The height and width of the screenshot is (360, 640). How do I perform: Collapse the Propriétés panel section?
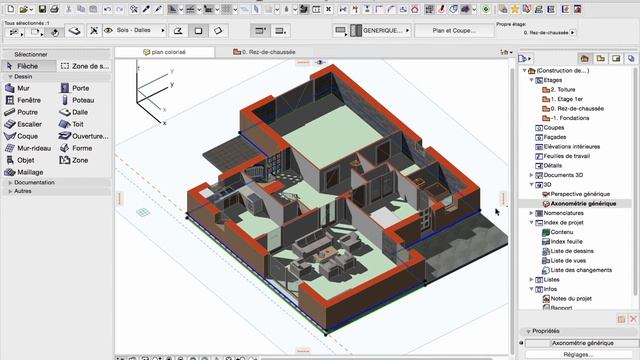click(x=528, y=331)
